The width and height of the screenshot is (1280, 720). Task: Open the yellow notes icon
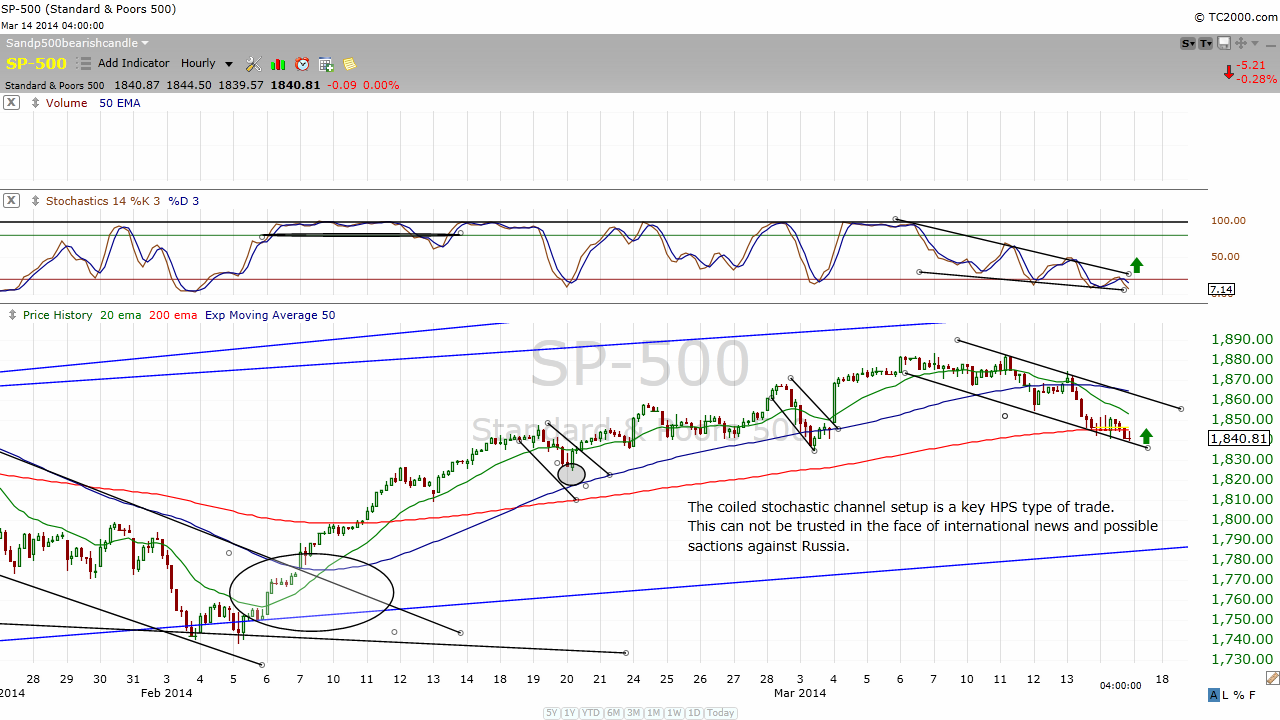pyautogui.click(x=349, y=64)
